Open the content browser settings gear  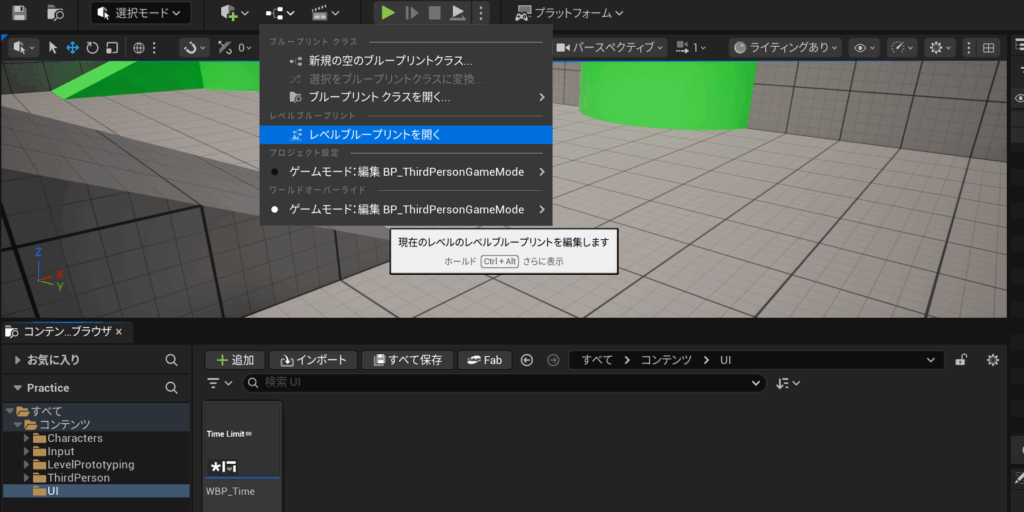click(x=992, y=360)
